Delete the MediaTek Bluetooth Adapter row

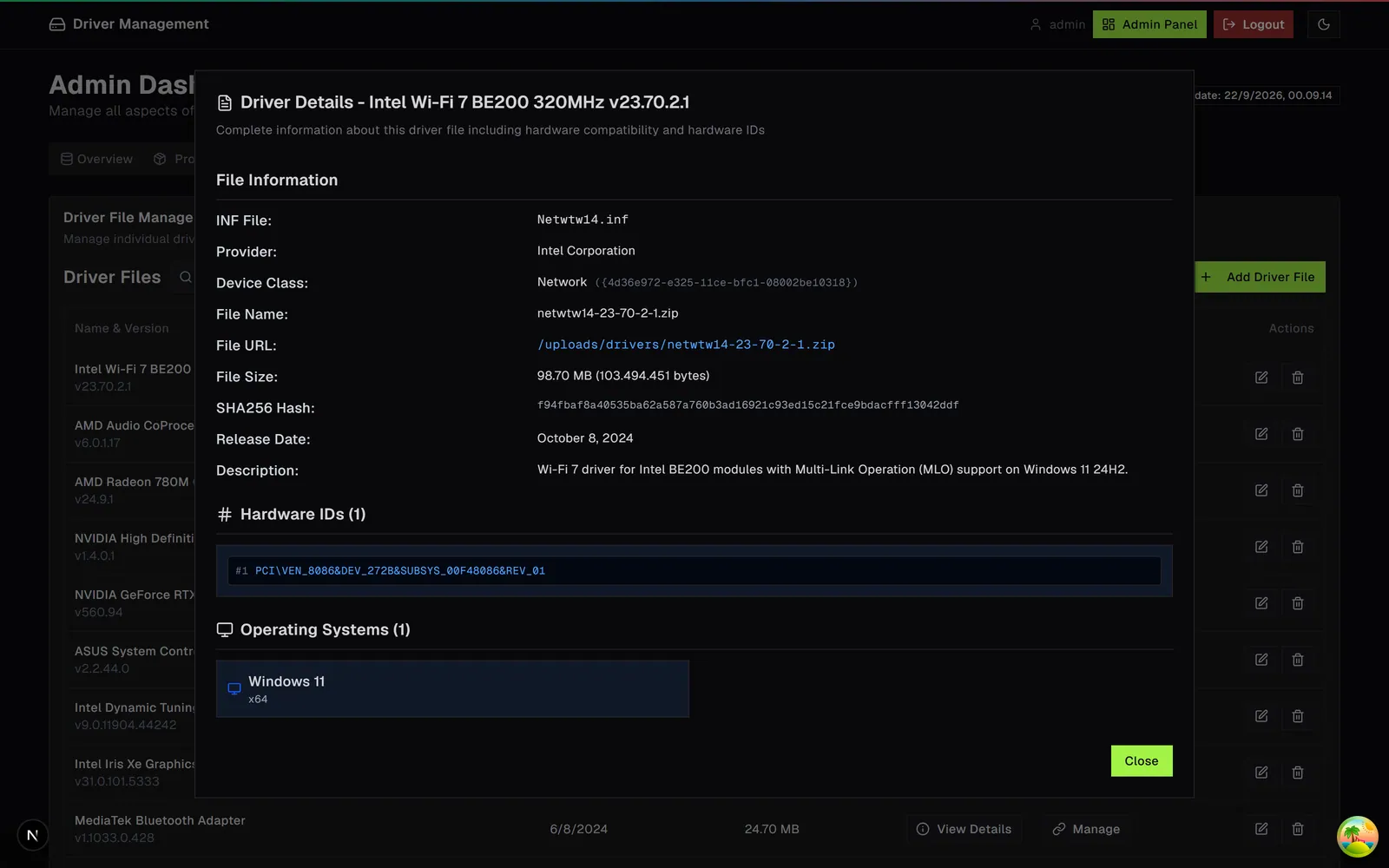click(1298, 829)
